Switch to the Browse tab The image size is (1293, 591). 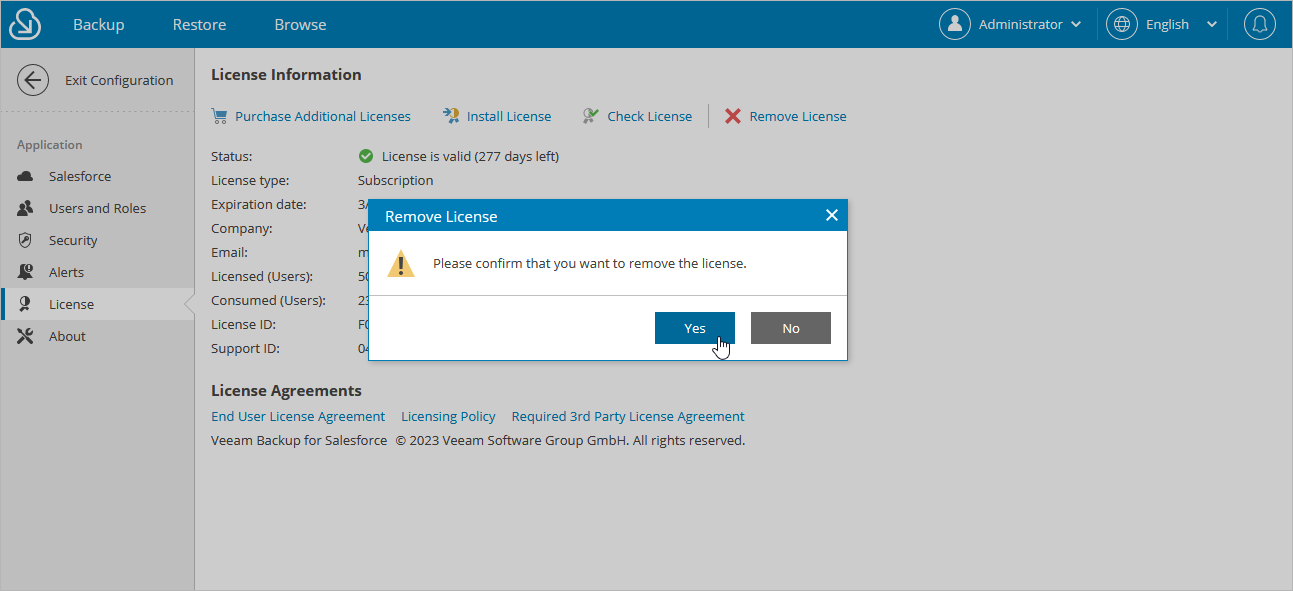click(x=300, y=24)
